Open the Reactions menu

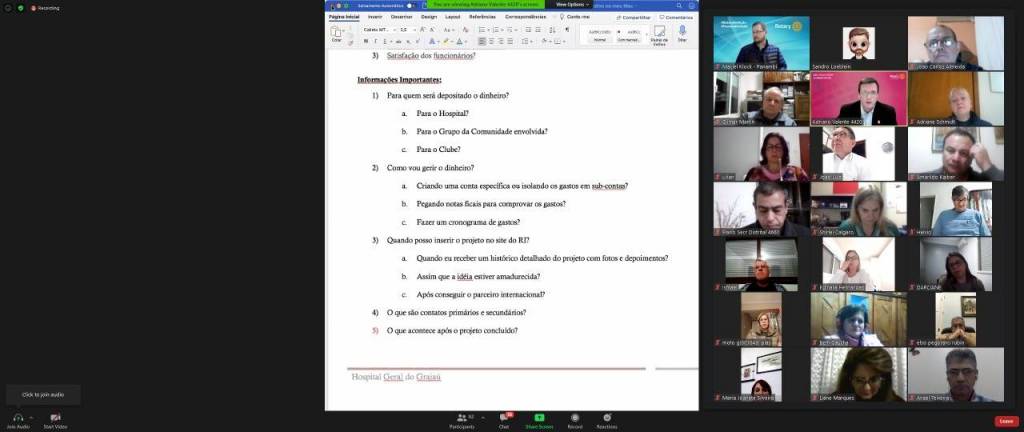(x=607, y=418)
